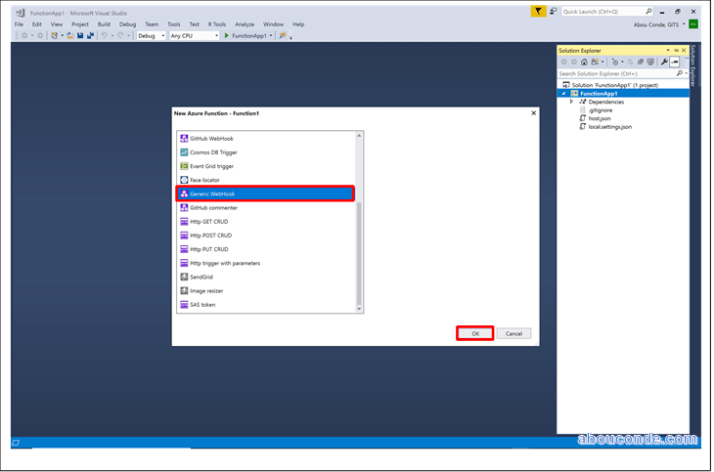Select the SendGrid function template
The width and height of the screenshot is (714, 472).
202,277
